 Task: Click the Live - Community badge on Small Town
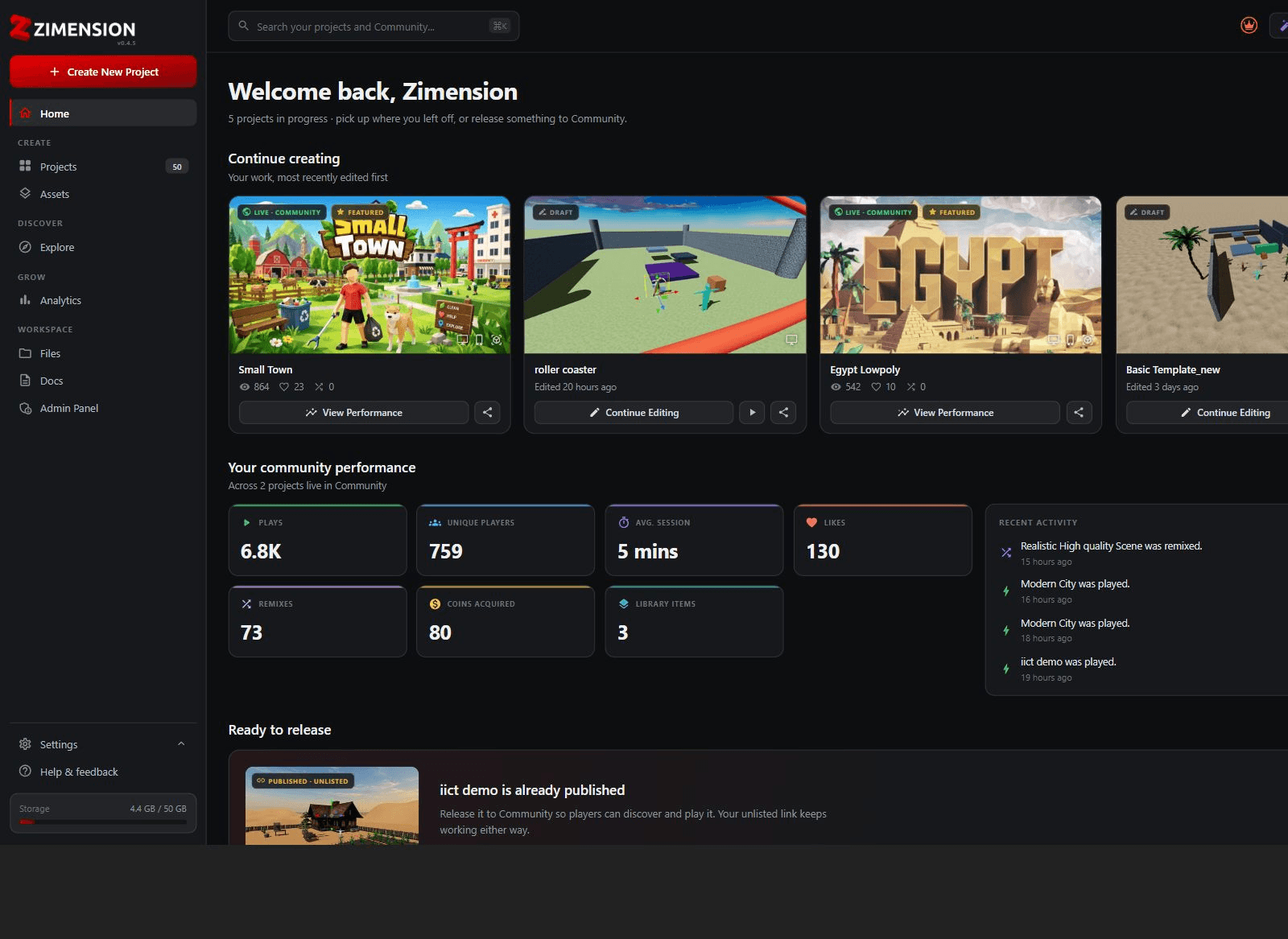coord(282,212)
